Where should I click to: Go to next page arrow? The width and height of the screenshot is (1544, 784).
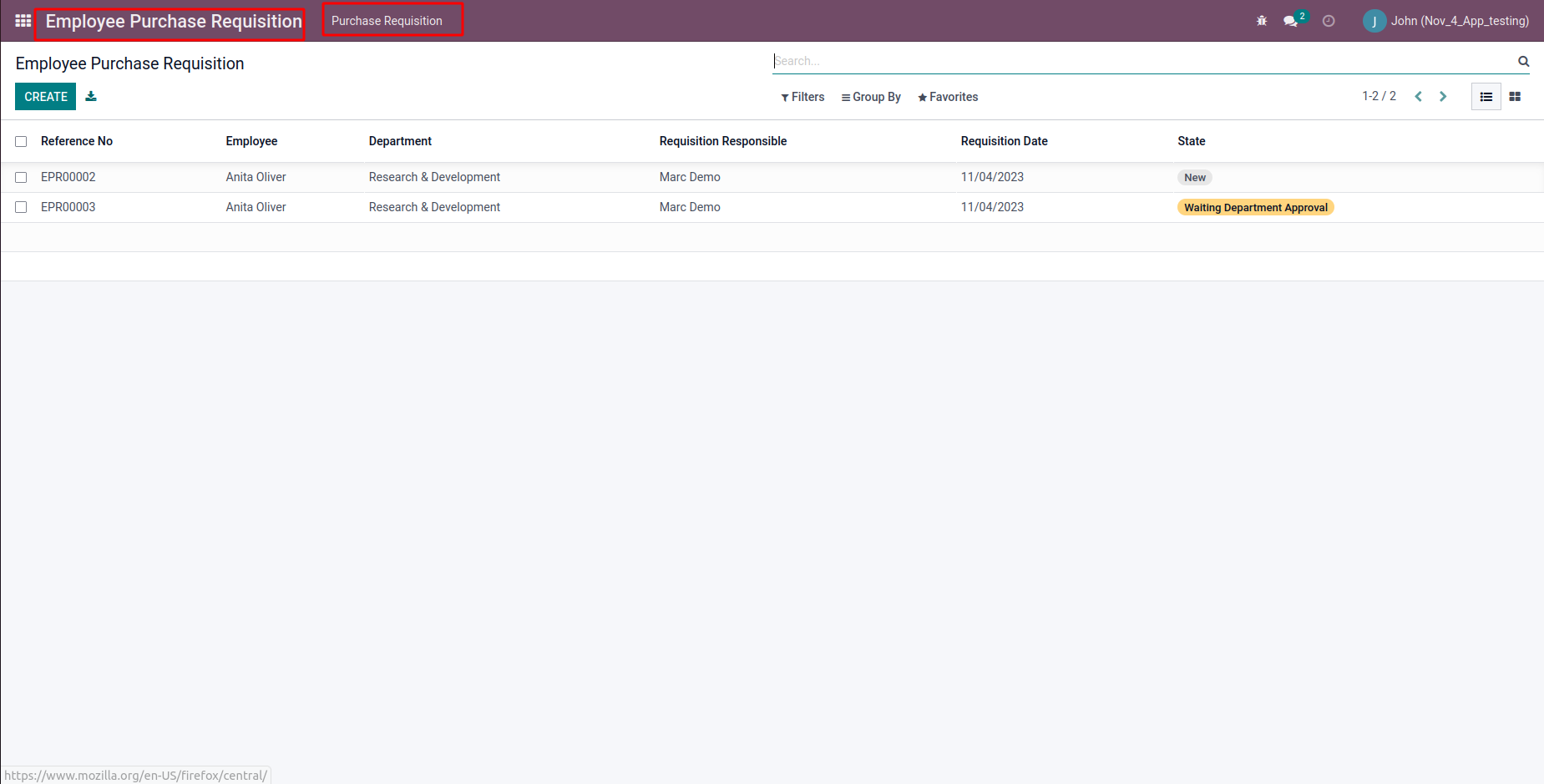pos(1442,97)
